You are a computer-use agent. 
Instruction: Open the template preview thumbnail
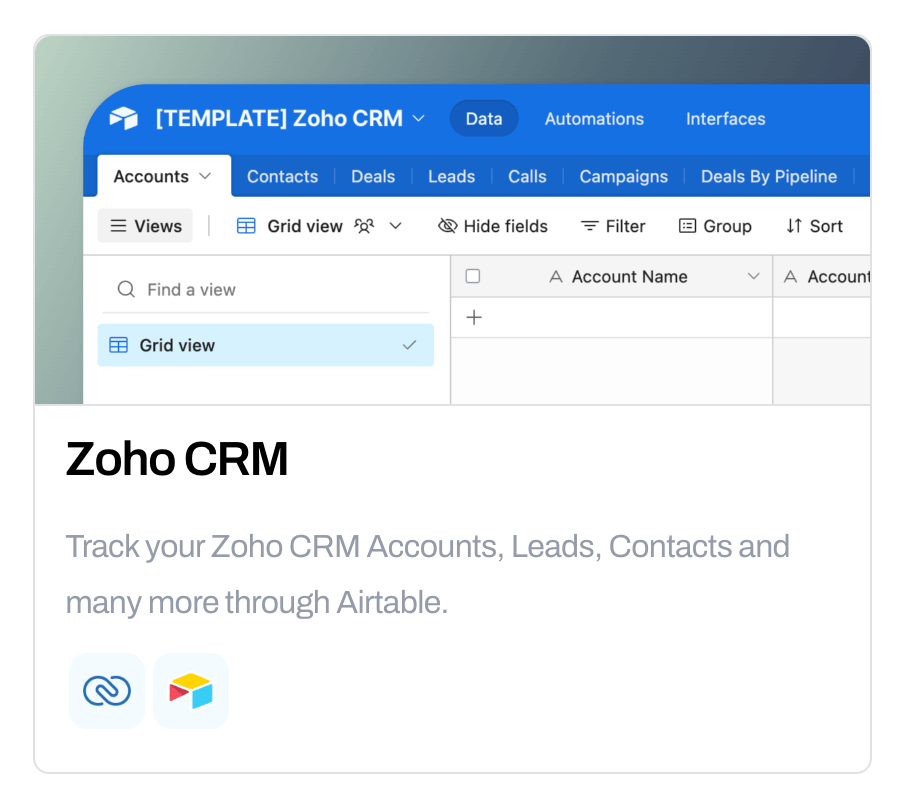(453, 220)
